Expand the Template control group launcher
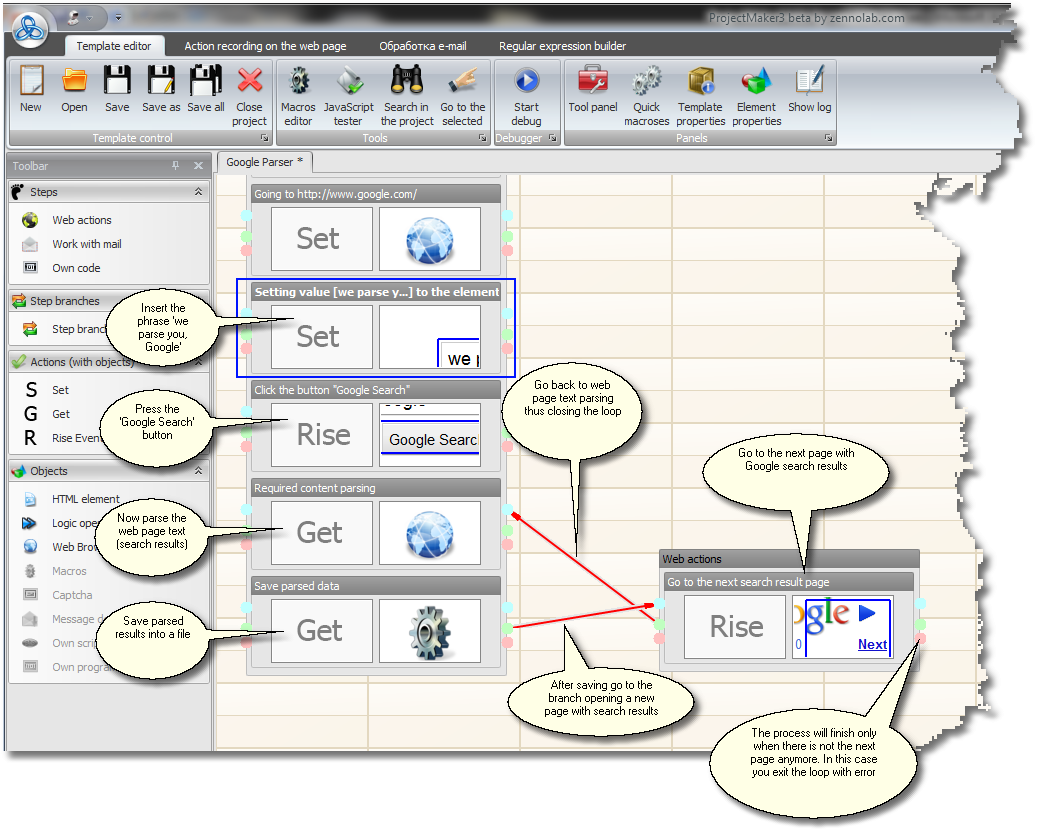1037x833 pixels. pyautogui.click(x=264, y=139)
